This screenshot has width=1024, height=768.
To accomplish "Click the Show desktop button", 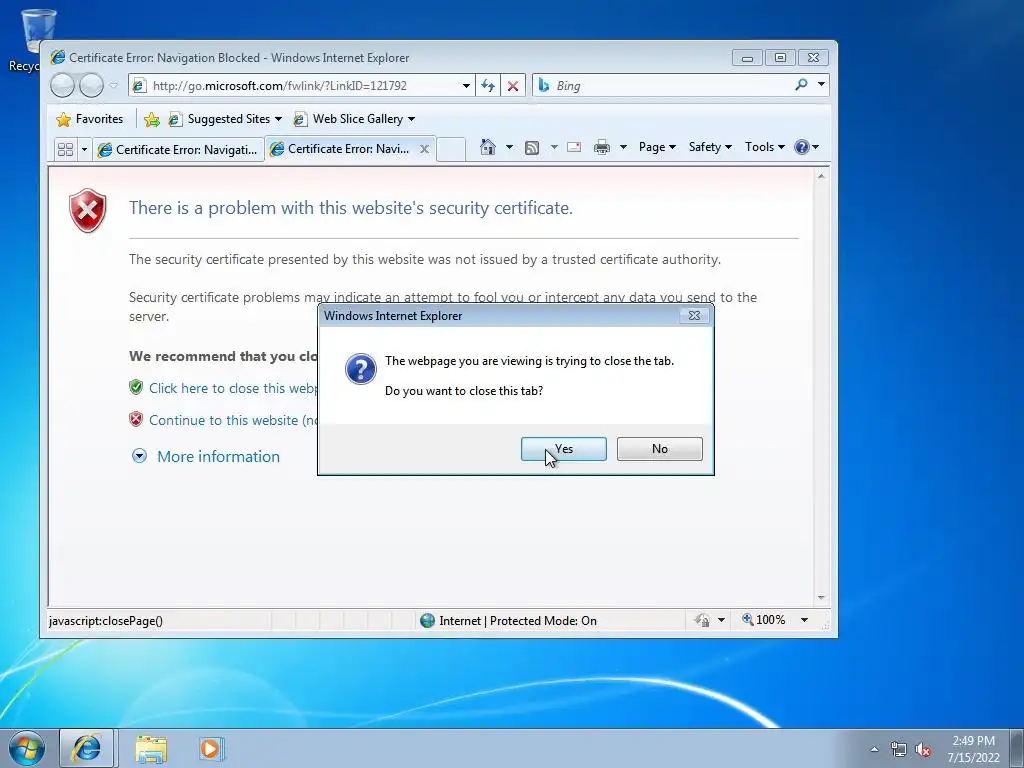I will (x=1017, y=748).
